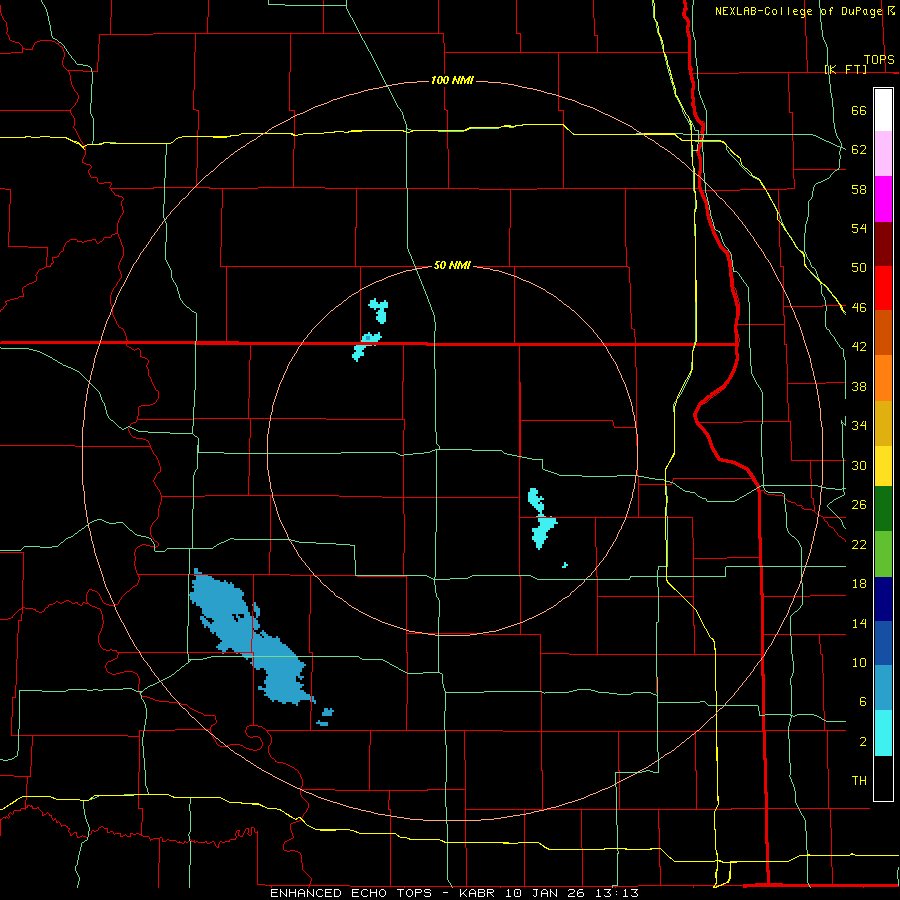The height and width of the screenshot is (900, 900).
Task: Click the 14 legend value
Action: [x=859, y=624]
